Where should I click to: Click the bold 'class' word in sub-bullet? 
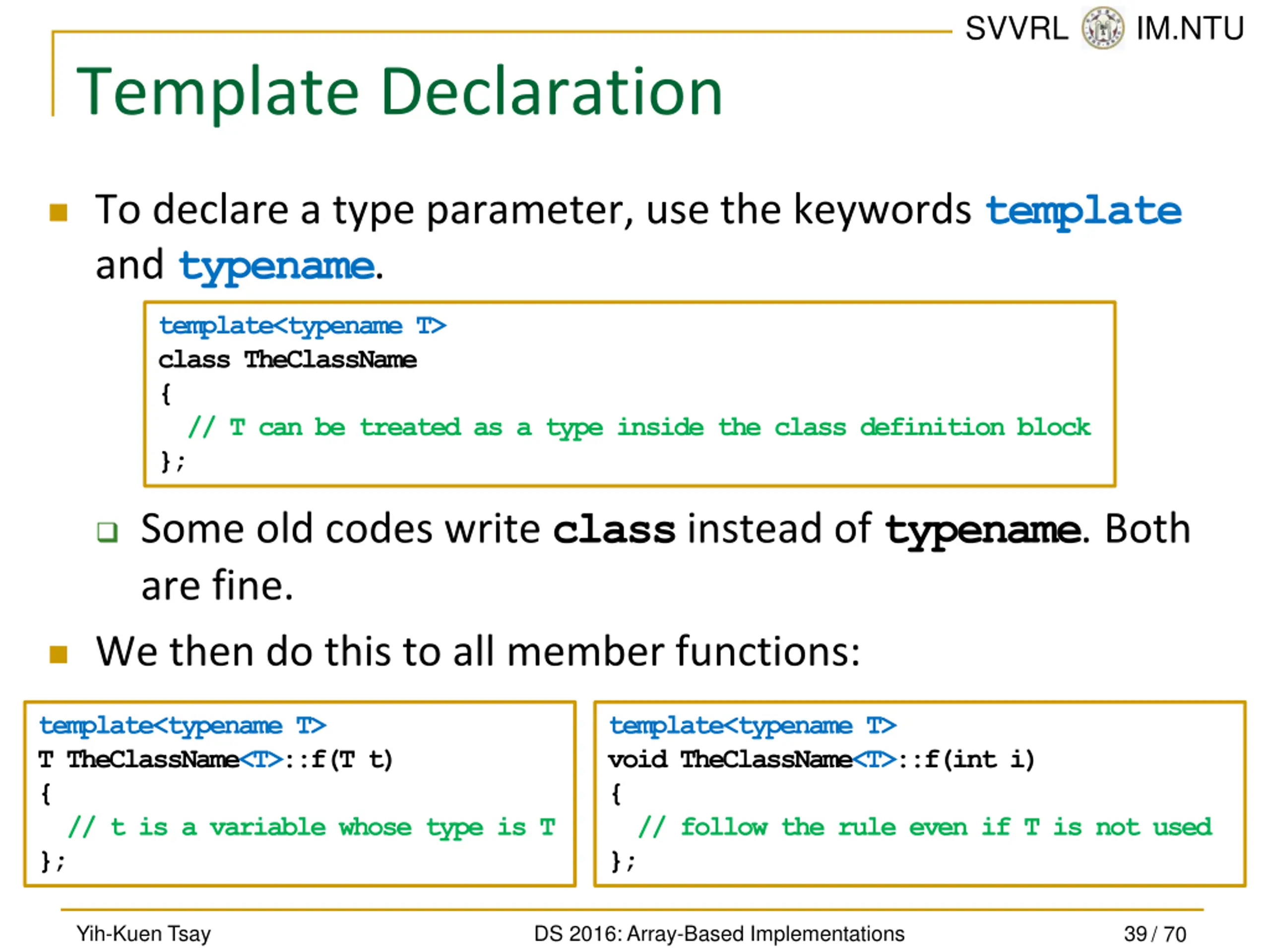click(614, 530)
